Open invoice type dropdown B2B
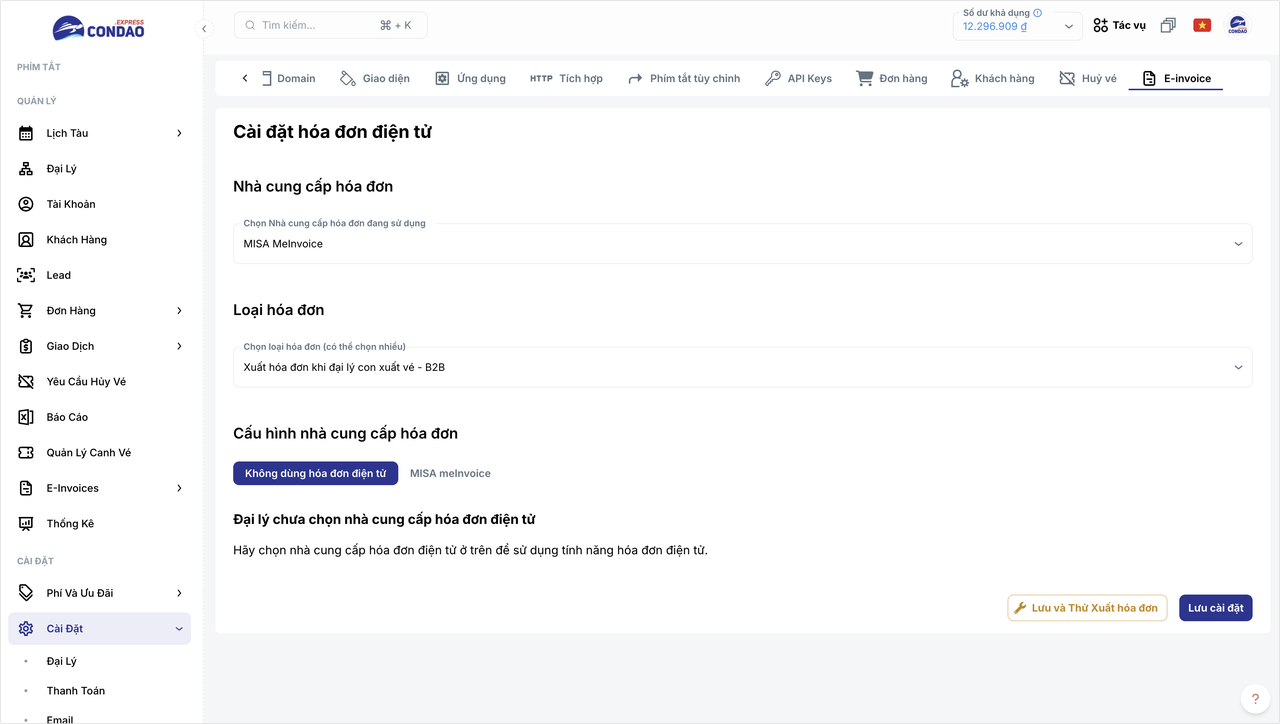 tap(742, 367)
